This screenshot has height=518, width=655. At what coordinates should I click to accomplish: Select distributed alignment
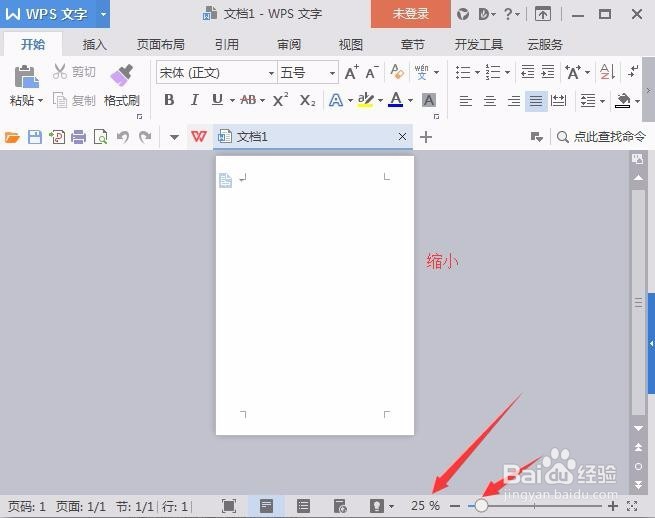click(x=559, y=101)
